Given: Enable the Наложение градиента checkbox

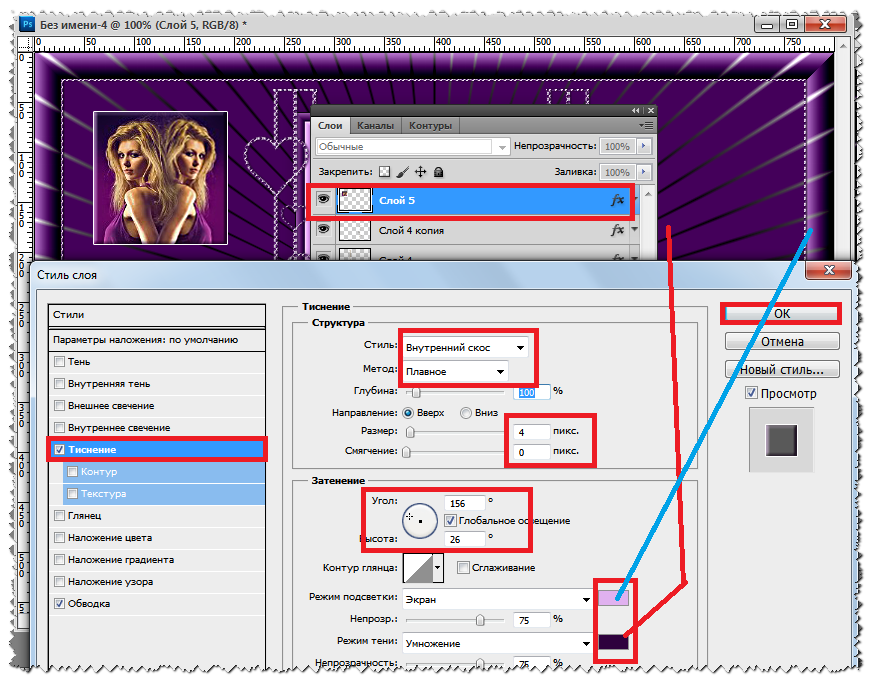Looking at the screenshot, I should [60, 560].
